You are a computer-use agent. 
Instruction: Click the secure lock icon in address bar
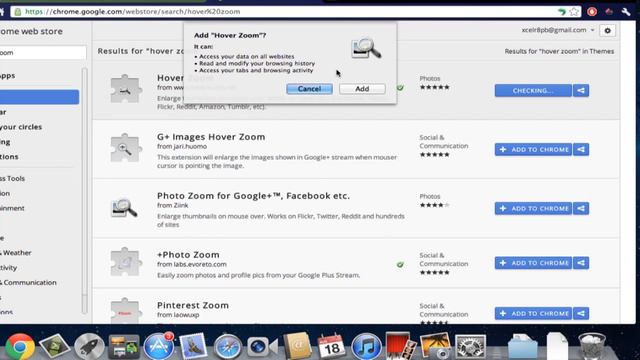coord(18,11)
